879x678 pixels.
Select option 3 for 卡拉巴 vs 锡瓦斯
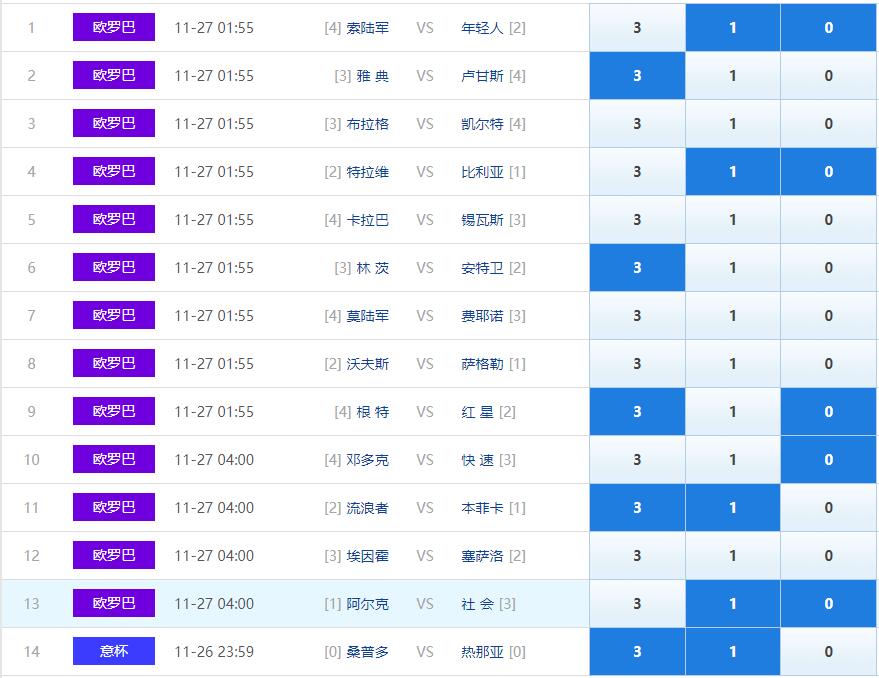[637, 220]
